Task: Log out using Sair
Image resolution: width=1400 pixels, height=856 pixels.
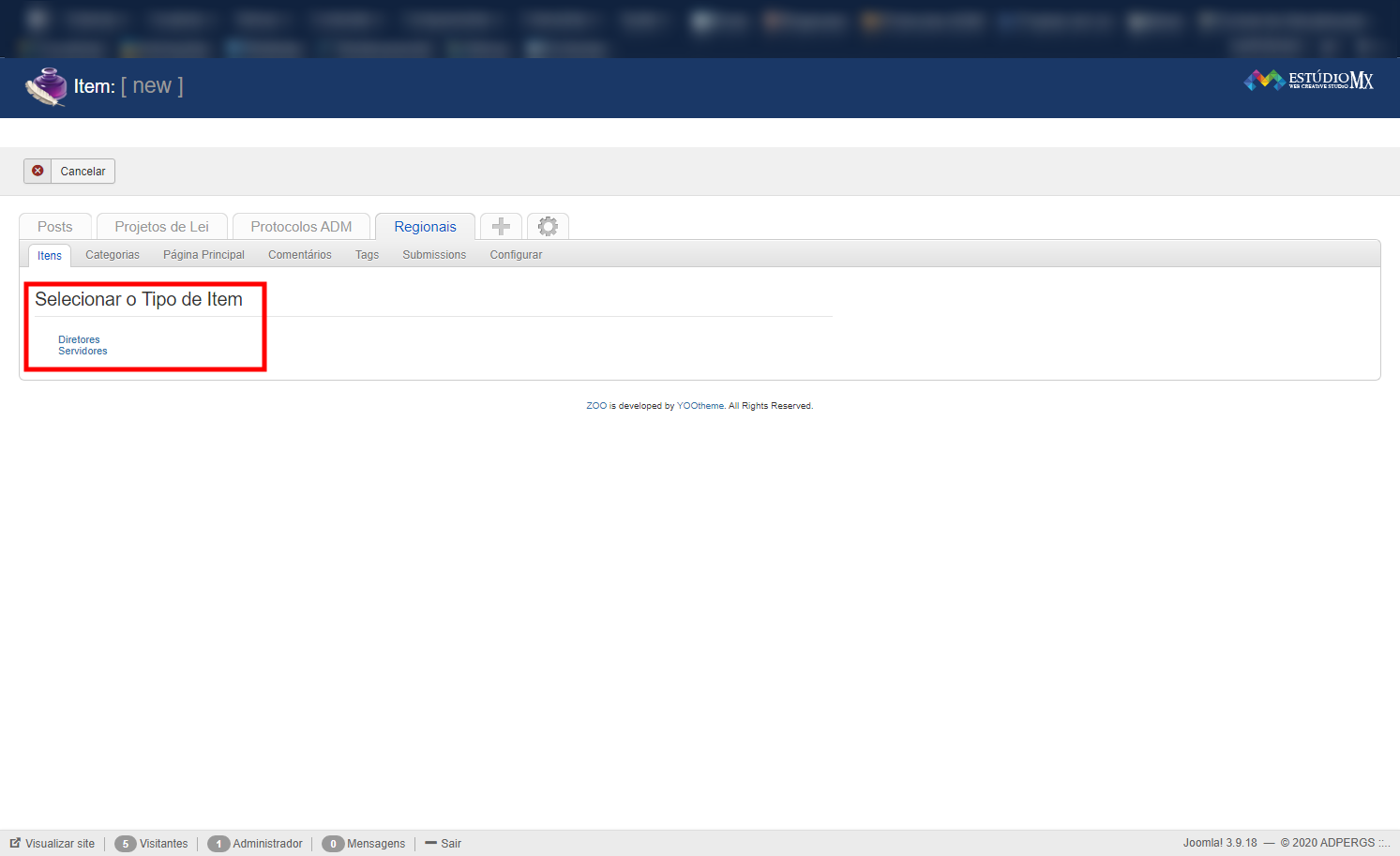Action: click(x=450, y=844)
